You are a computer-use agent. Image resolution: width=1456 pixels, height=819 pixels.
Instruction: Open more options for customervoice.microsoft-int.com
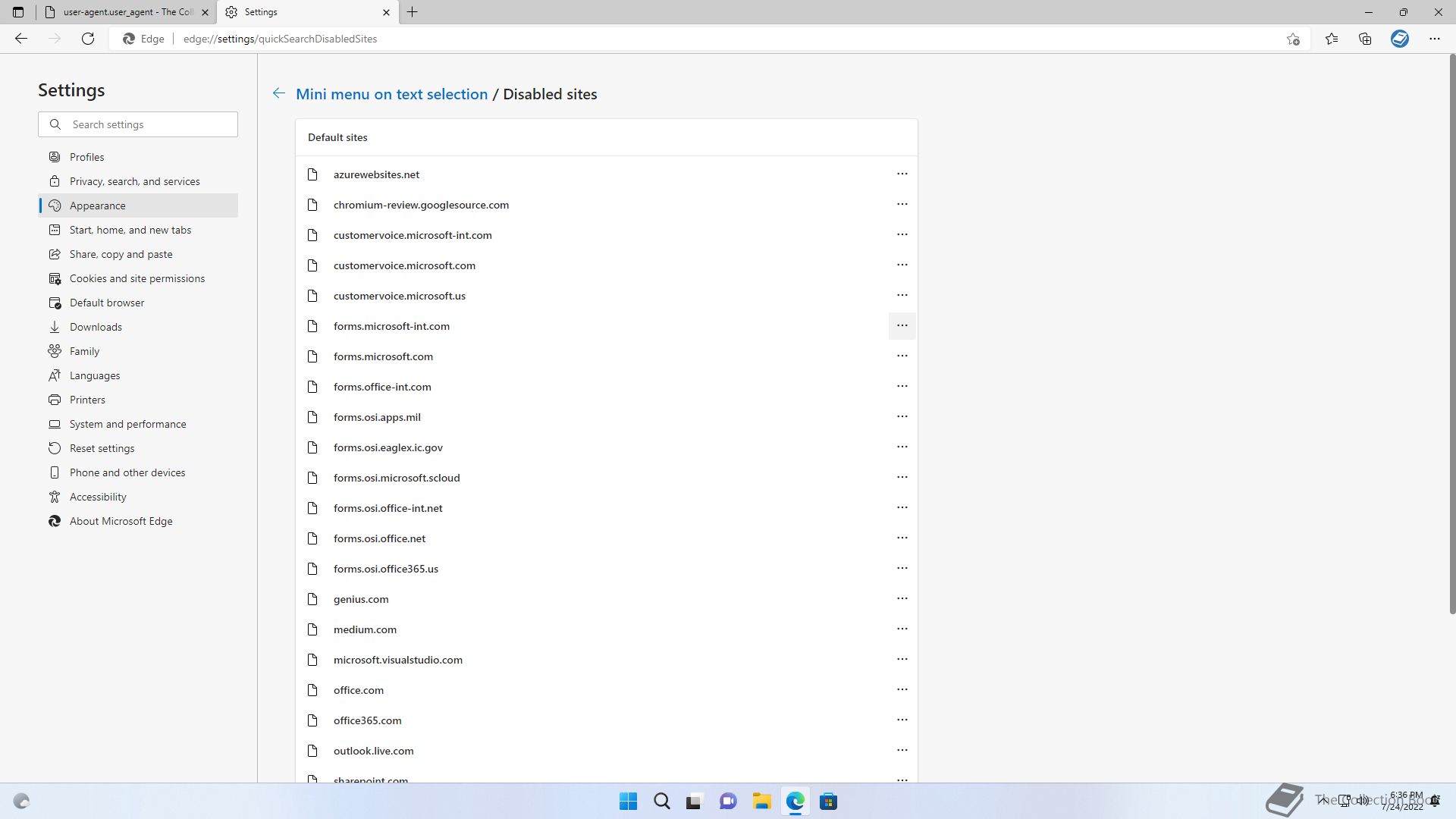[902, 234]
